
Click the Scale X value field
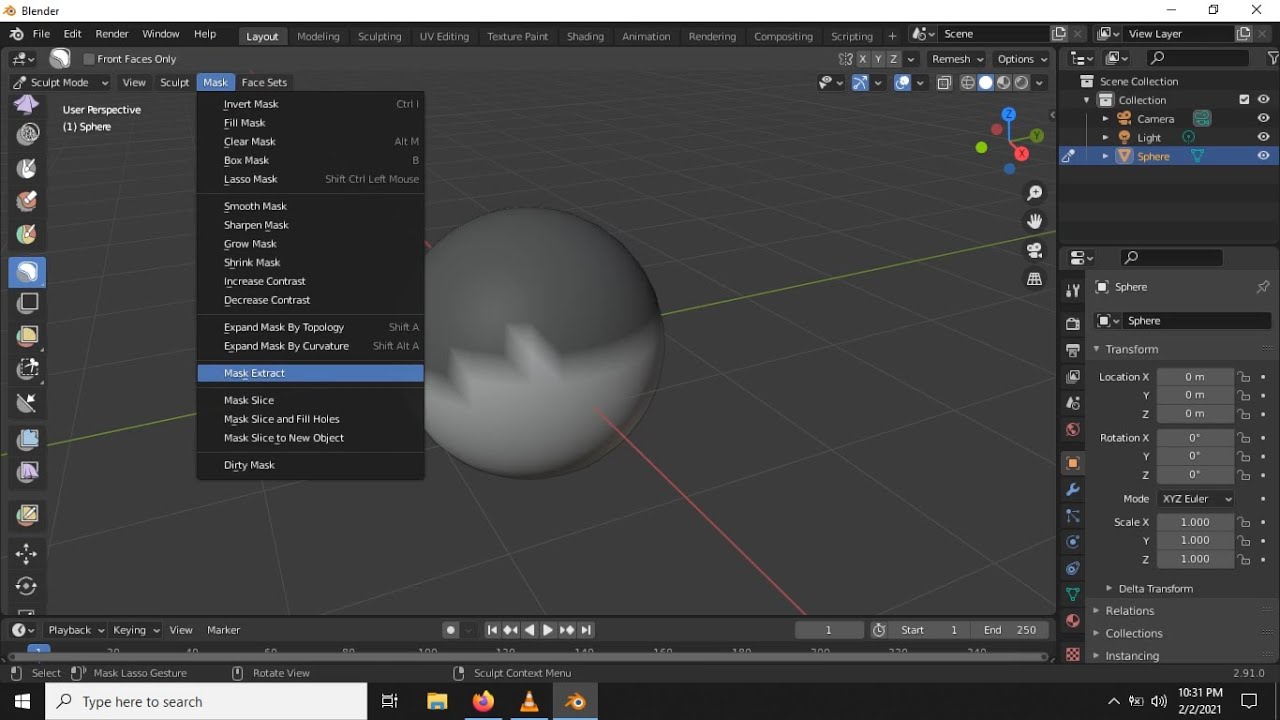pyautogui.click(x=1196, y=522)
